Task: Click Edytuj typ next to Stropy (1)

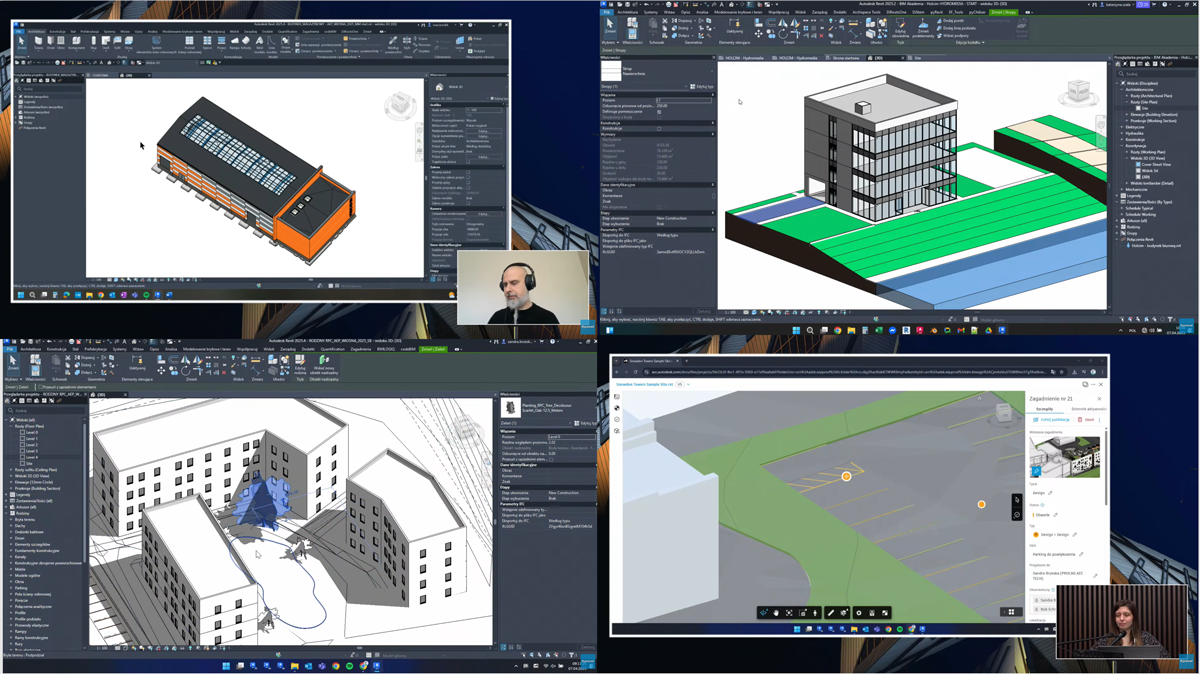Action: [702, 87]
